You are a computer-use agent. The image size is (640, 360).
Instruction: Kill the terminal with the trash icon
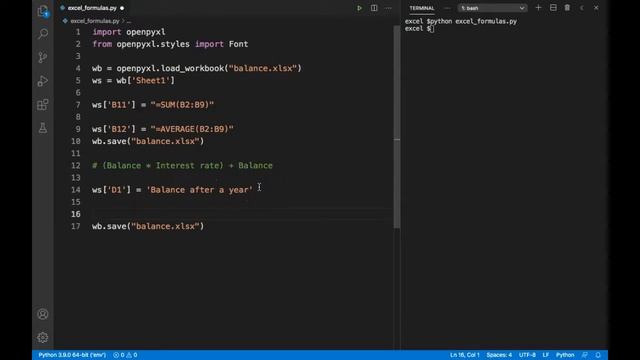tap(567, 8)
